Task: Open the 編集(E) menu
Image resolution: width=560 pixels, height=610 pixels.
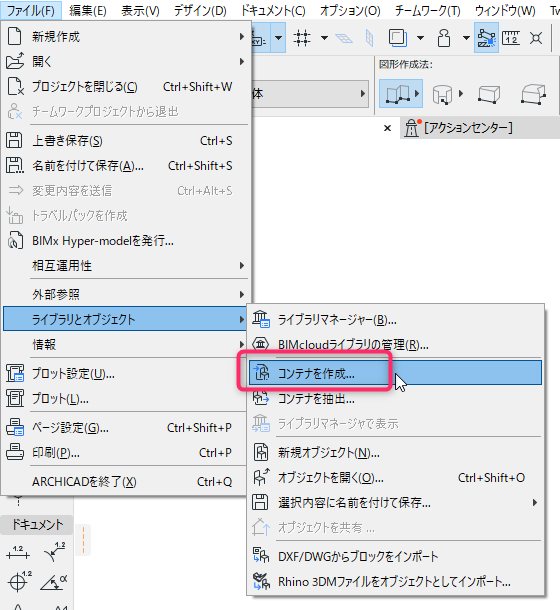Action: 88,11
